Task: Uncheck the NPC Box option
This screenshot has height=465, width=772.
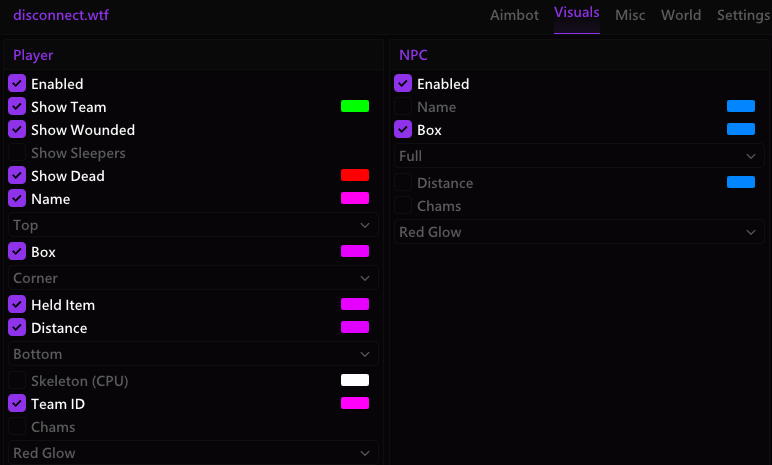Action: (403, 130)
